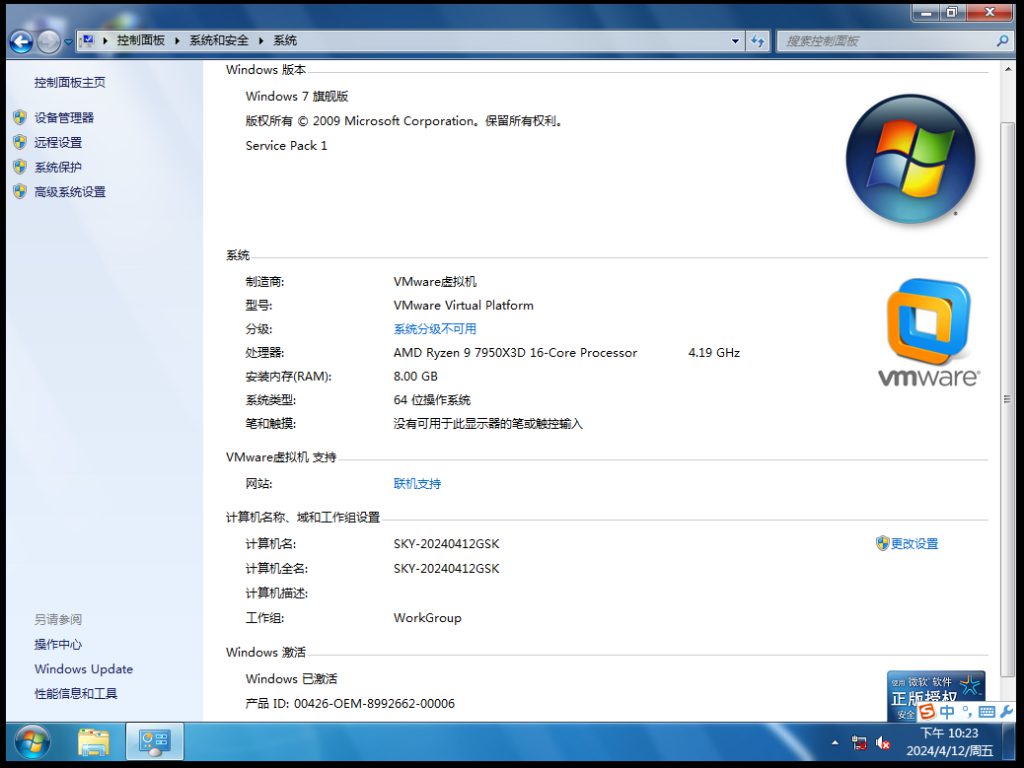
Task: Select 系统和安全 in the breadcrumb path
Action: point(219,41)
